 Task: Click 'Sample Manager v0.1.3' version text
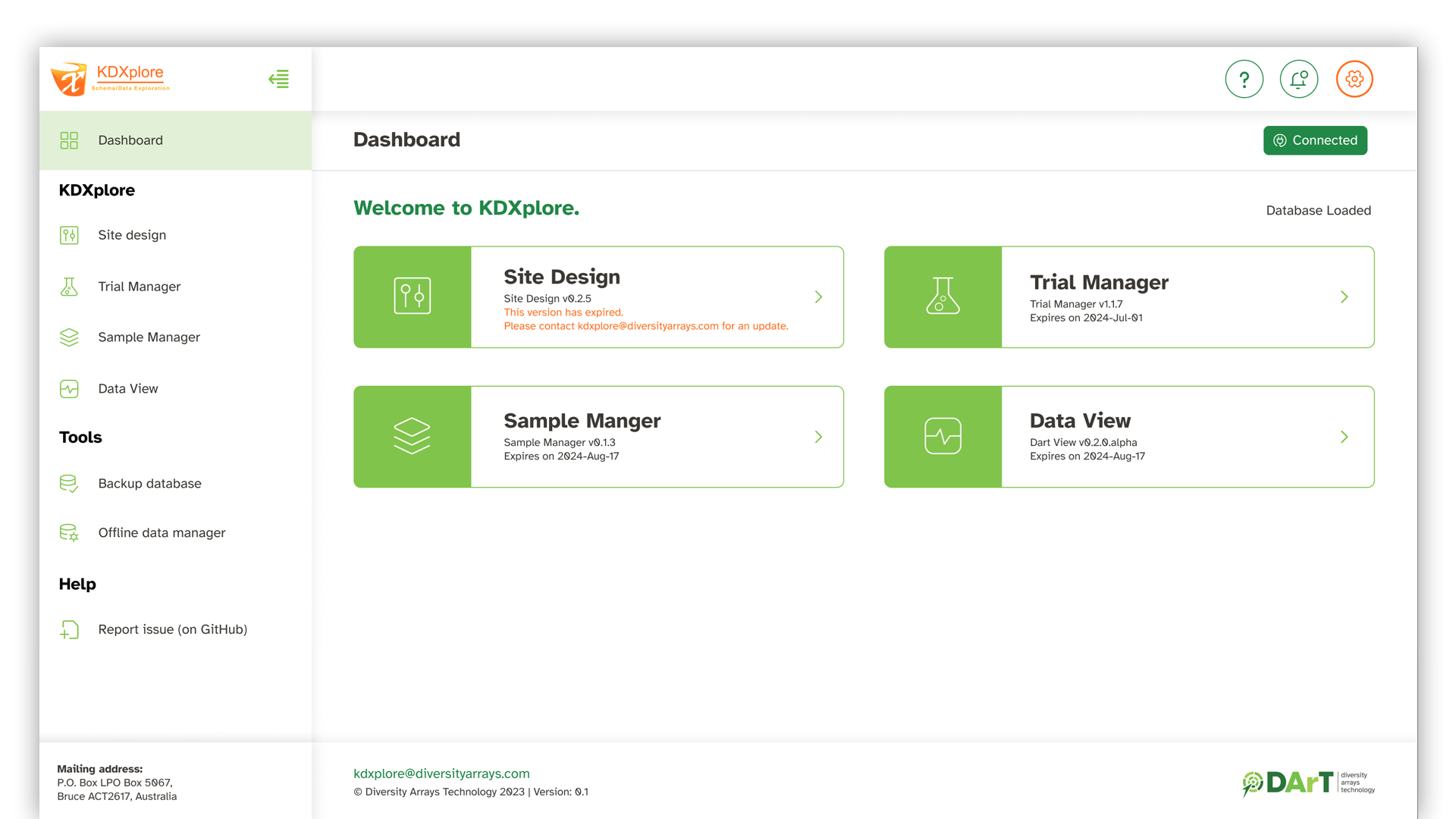click(x=560, y=443)
